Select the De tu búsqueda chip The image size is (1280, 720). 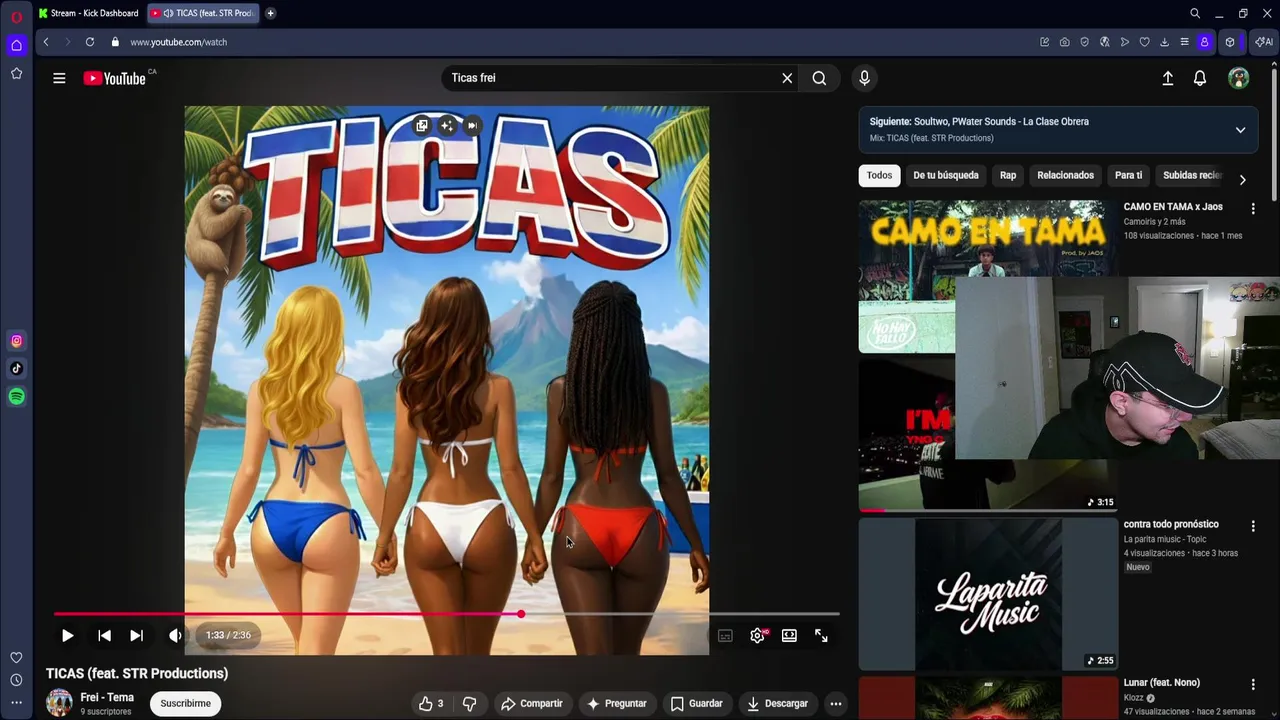[x=945, y=175]
